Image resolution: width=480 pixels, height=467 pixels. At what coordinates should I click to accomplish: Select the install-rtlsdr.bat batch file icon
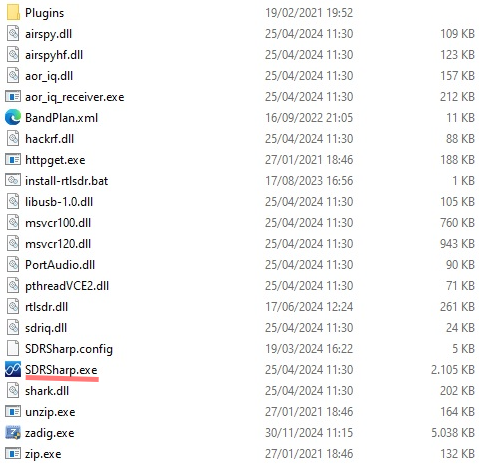point(13,181)
